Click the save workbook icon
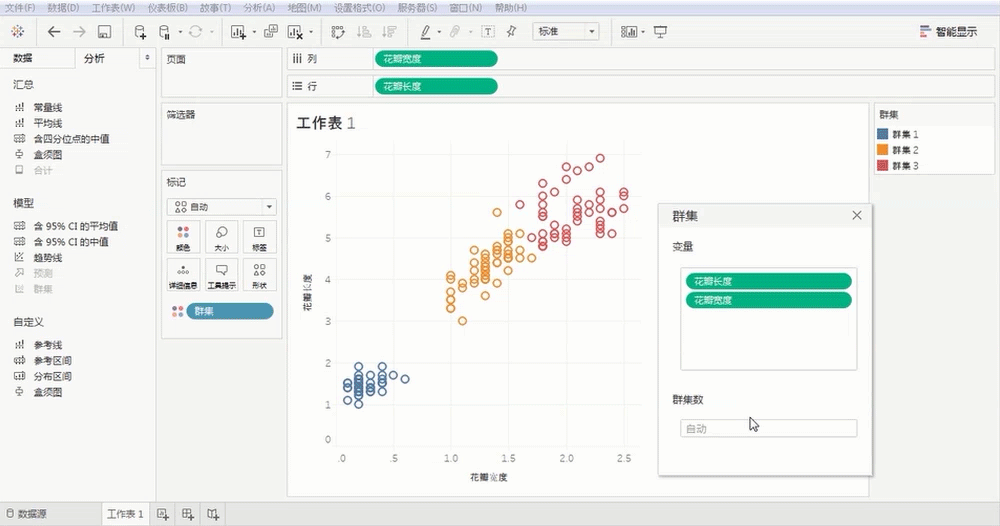1000x526 pixels. coord(104,32)
